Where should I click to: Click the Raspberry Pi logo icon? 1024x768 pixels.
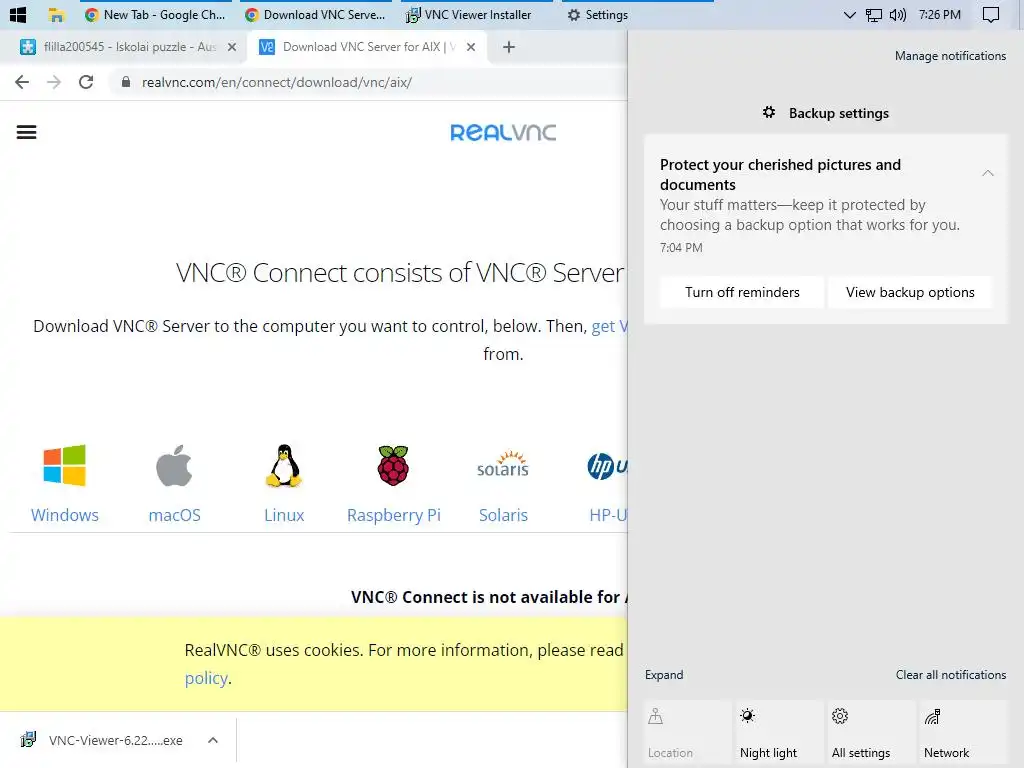(393, 466)
